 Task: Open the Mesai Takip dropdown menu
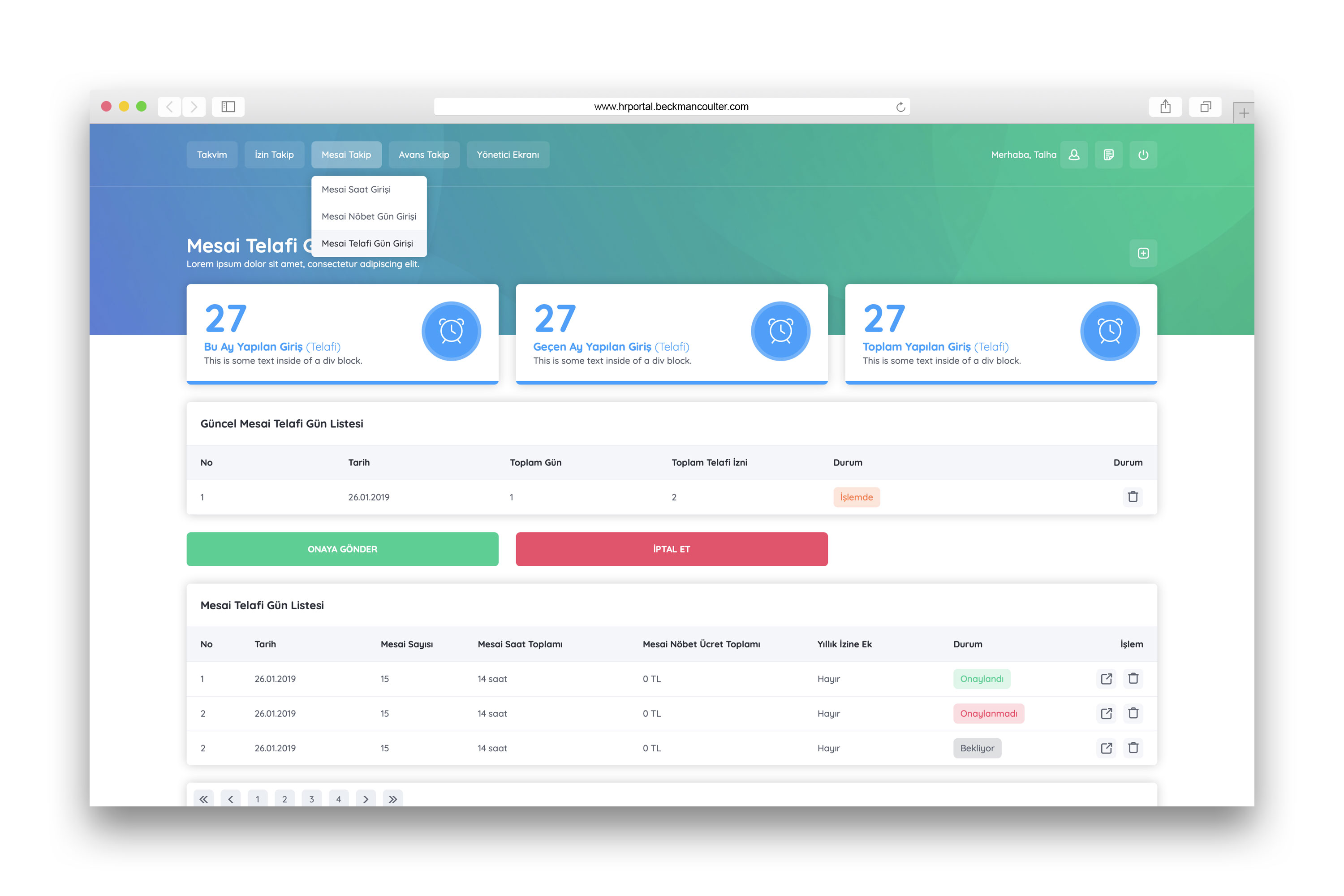[x=346, y=155]
